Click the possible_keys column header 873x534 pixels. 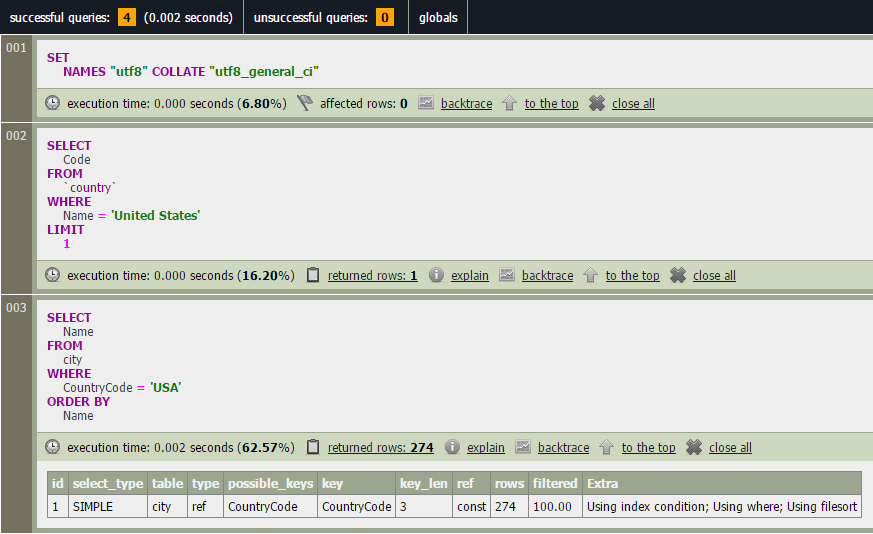[271, 483]
